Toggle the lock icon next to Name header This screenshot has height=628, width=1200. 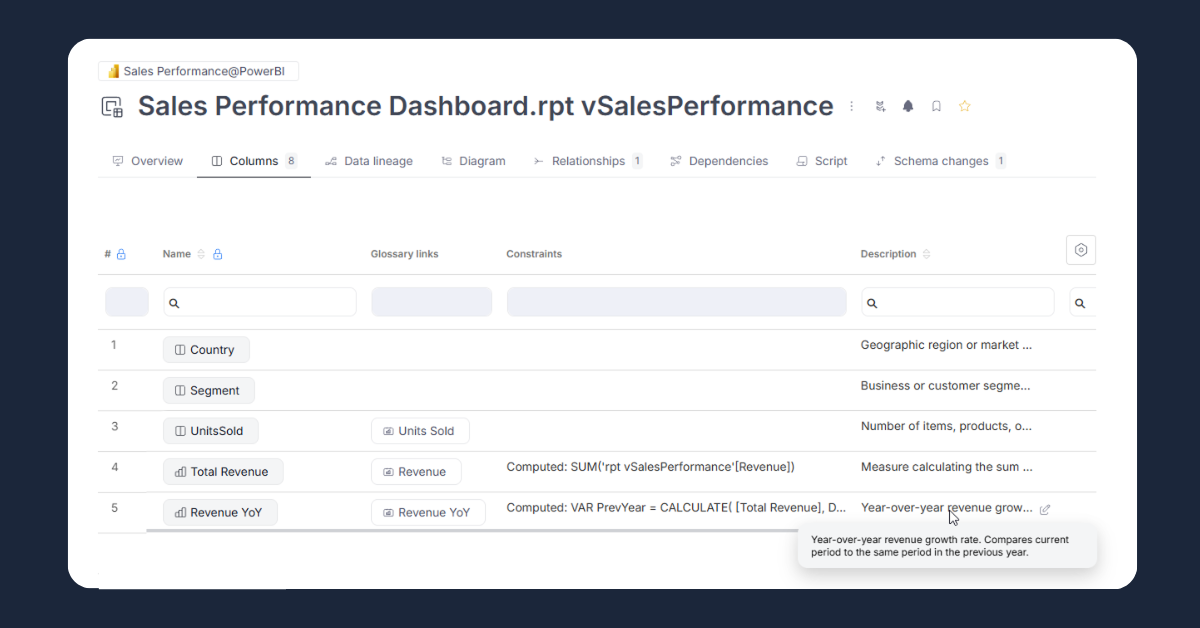coord(218,254)
